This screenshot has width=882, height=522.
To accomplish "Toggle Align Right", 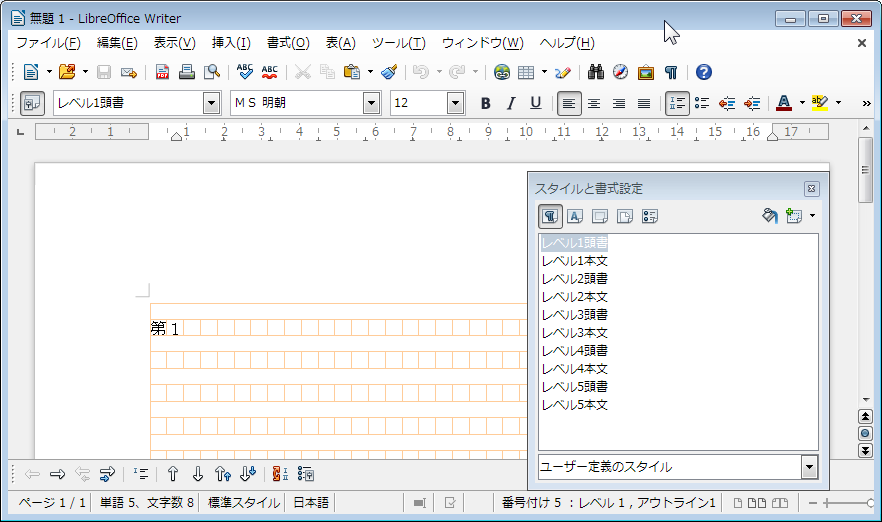I will point(619,104).
